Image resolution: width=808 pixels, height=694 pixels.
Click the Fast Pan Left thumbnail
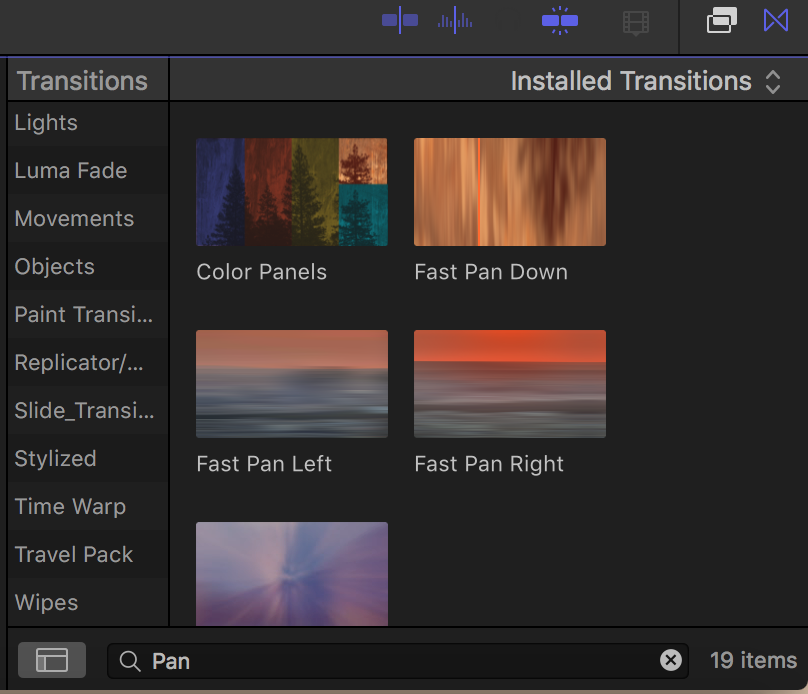tap(291, 384)
